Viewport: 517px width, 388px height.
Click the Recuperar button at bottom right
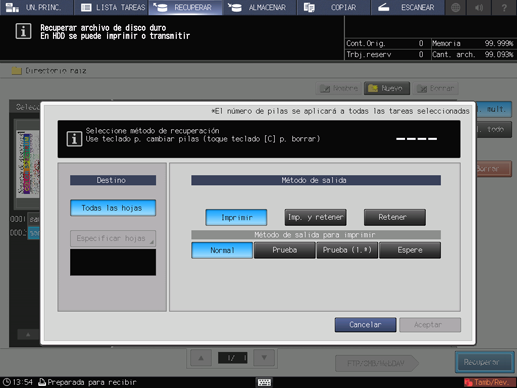[x=485, y=362]
